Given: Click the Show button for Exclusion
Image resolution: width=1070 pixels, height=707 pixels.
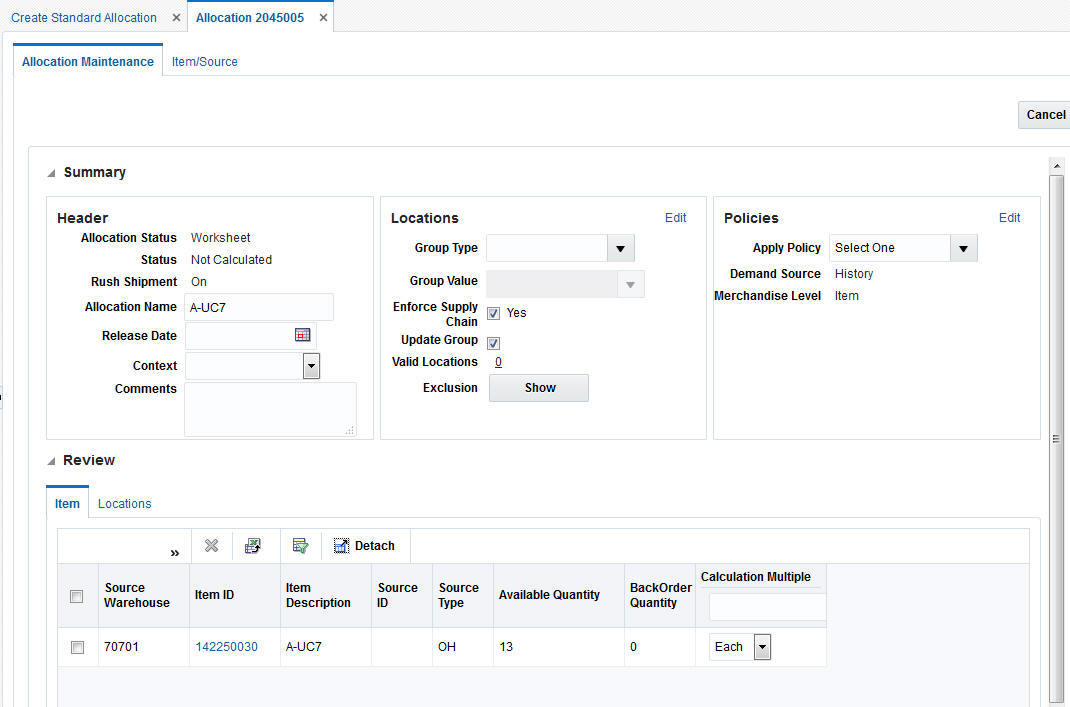Looking at the screenshot, I should point(539,387).
